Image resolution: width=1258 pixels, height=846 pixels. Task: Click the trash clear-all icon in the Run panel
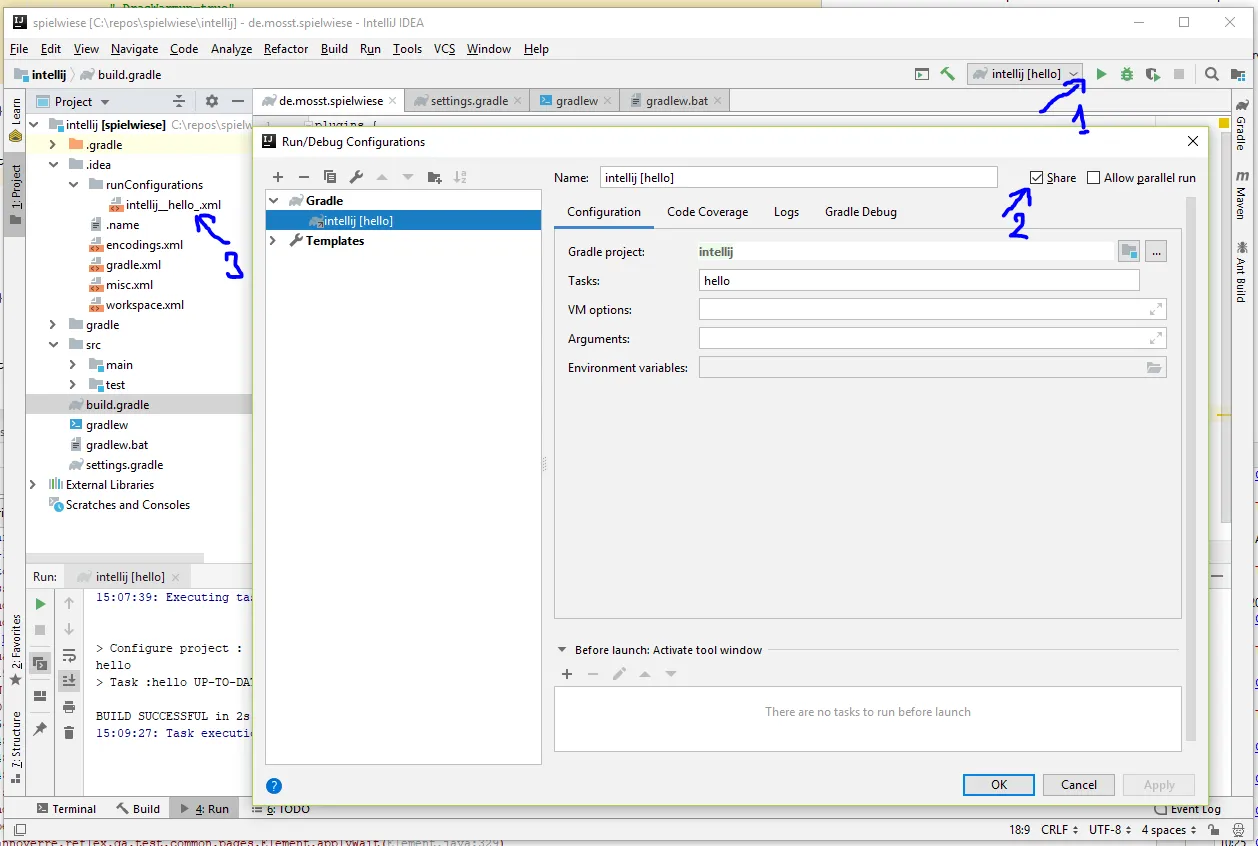[x=69, y=733]
